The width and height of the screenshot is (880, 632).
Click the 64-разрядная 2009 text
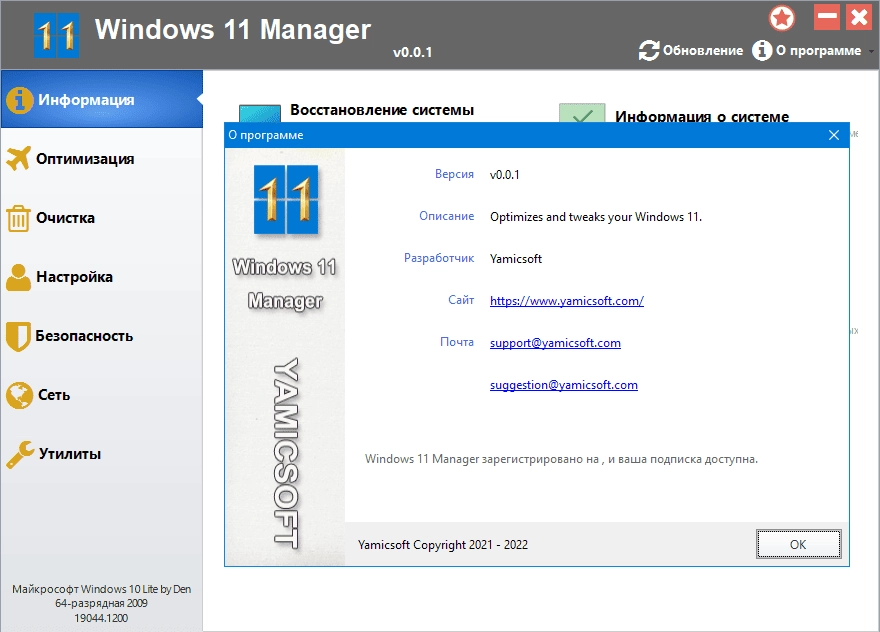pyautogui.click(x=101, y=603)
